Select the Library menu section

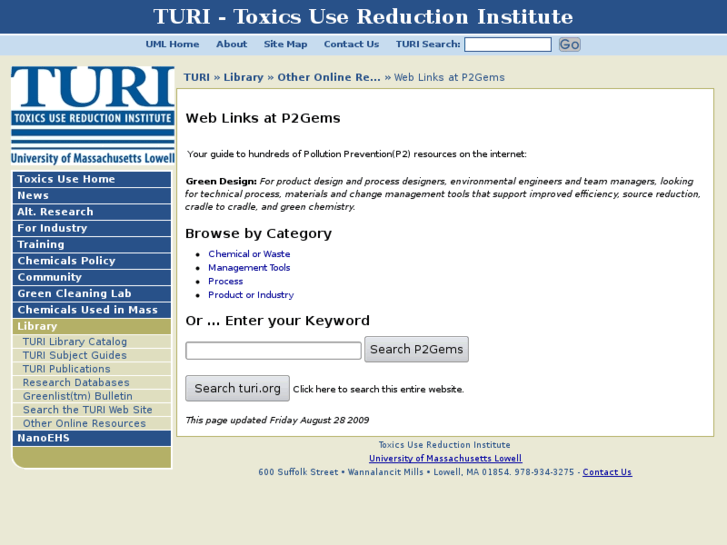coord(92,326)
